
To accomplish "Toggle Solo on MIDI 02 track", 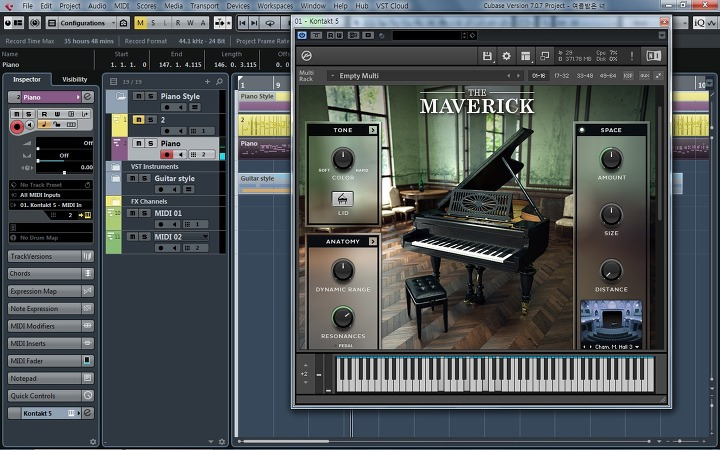I will pos(144,236).
